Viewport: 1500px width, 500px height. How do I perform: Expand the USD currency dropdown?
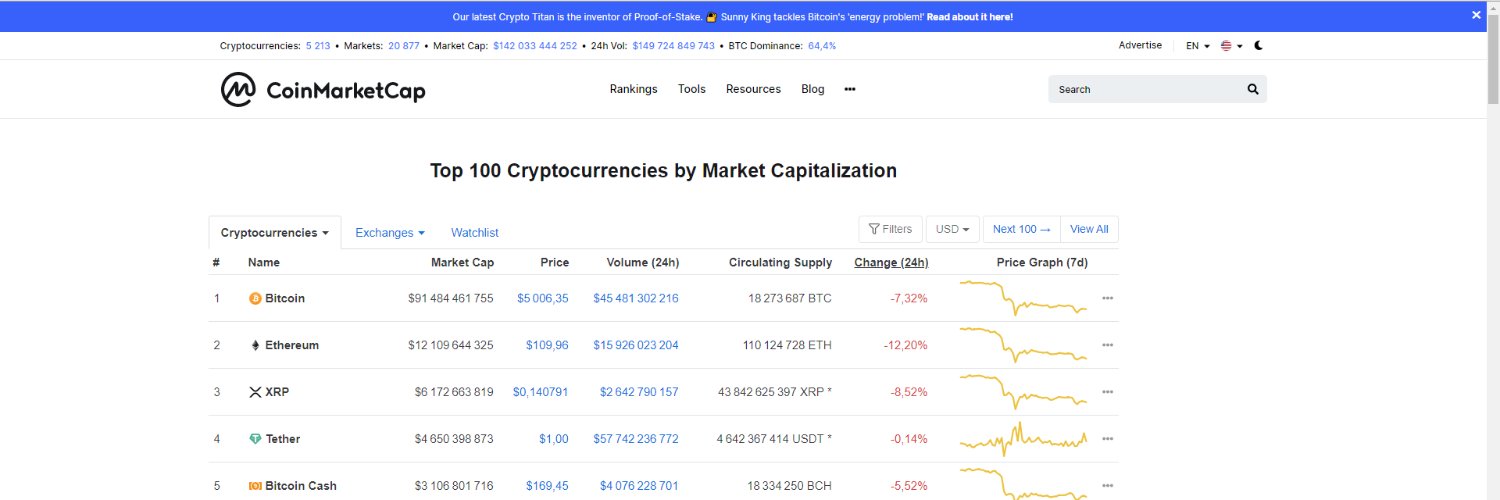click(x=953, y=229)
